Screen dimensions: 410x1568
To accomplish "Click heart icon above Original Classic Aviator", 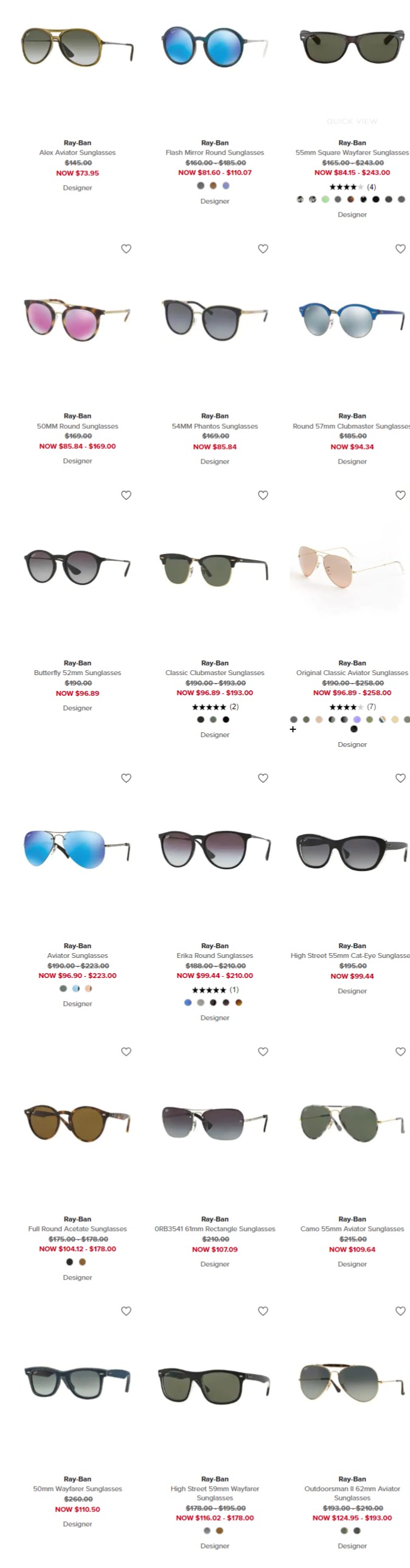I will click(400, 495).
